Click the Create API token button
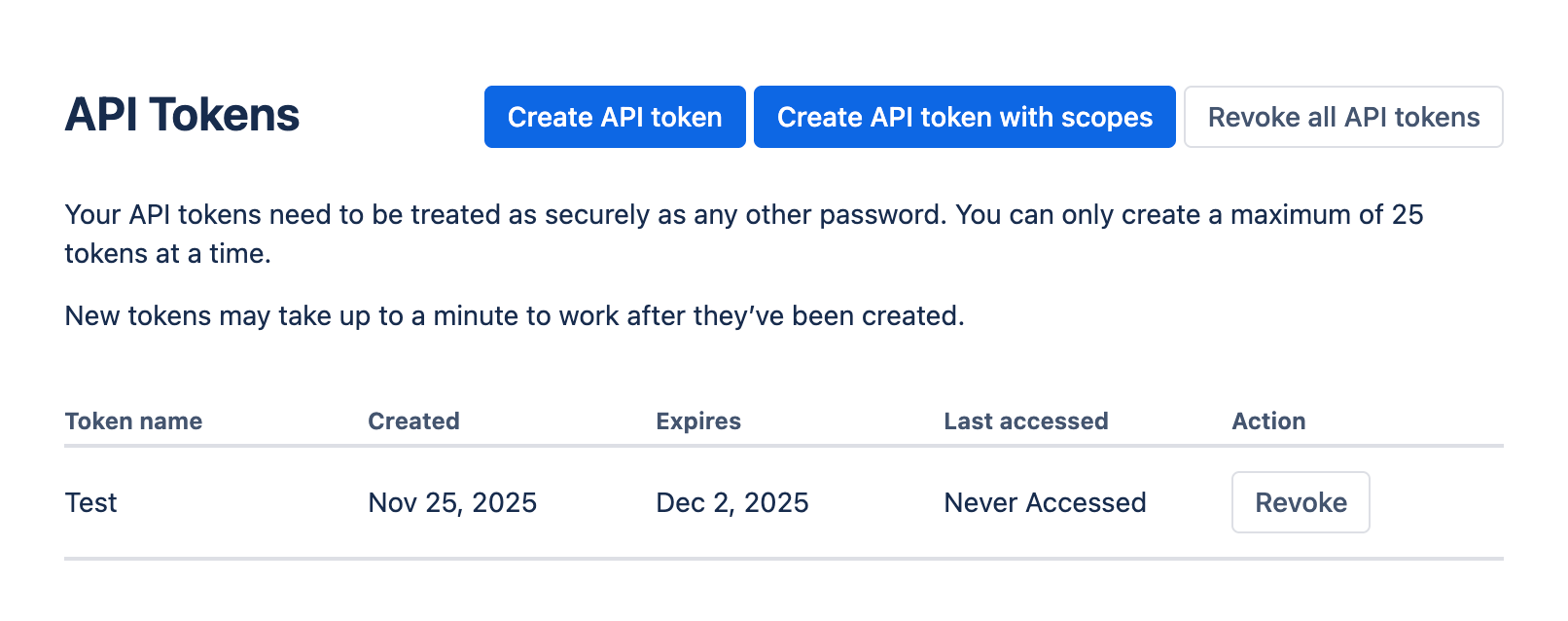Image resolution: width=1568 pixels, height=621 pixels. point(614,117)
